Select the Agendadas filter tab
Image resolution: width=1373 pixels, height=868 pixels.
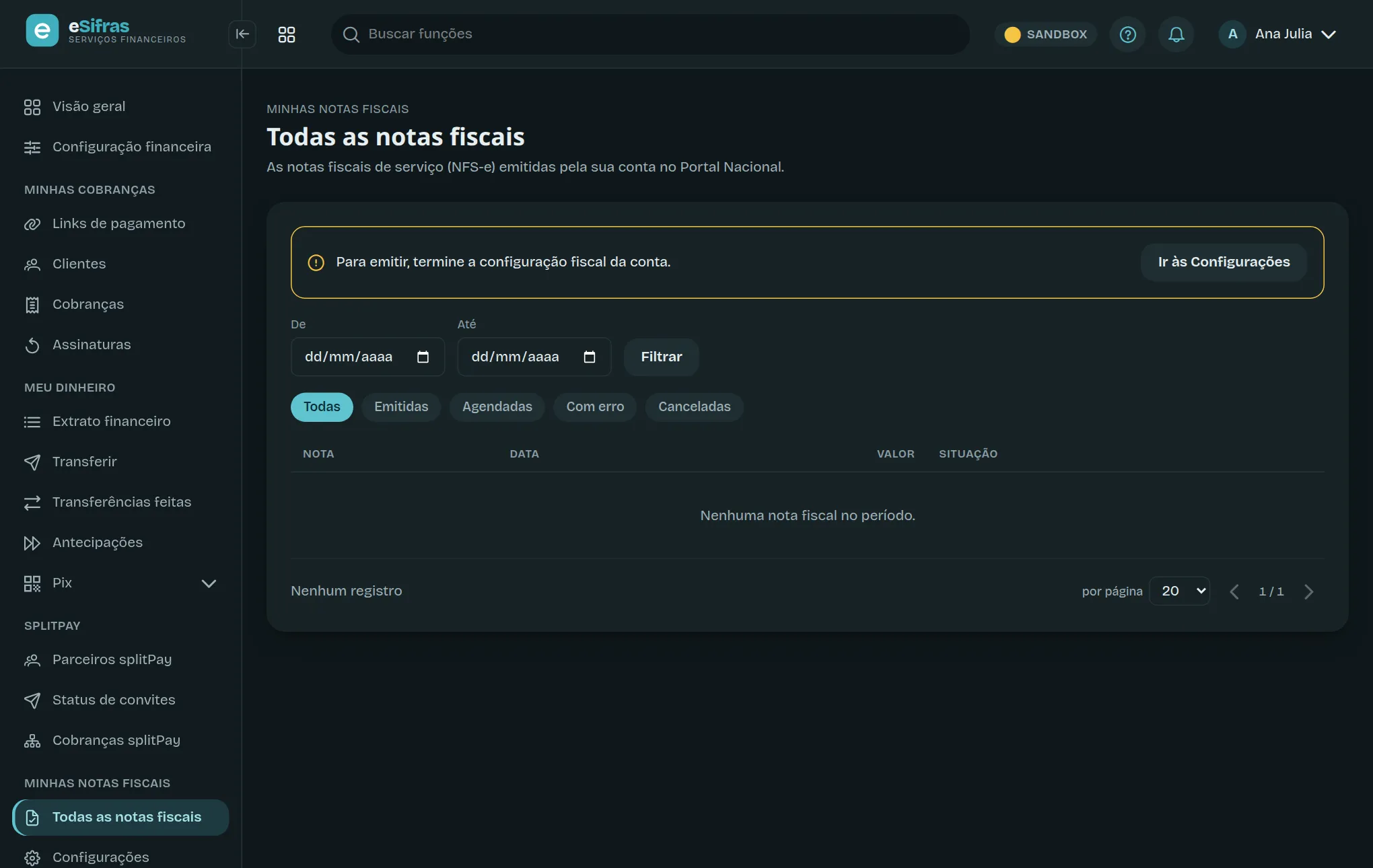497,407
